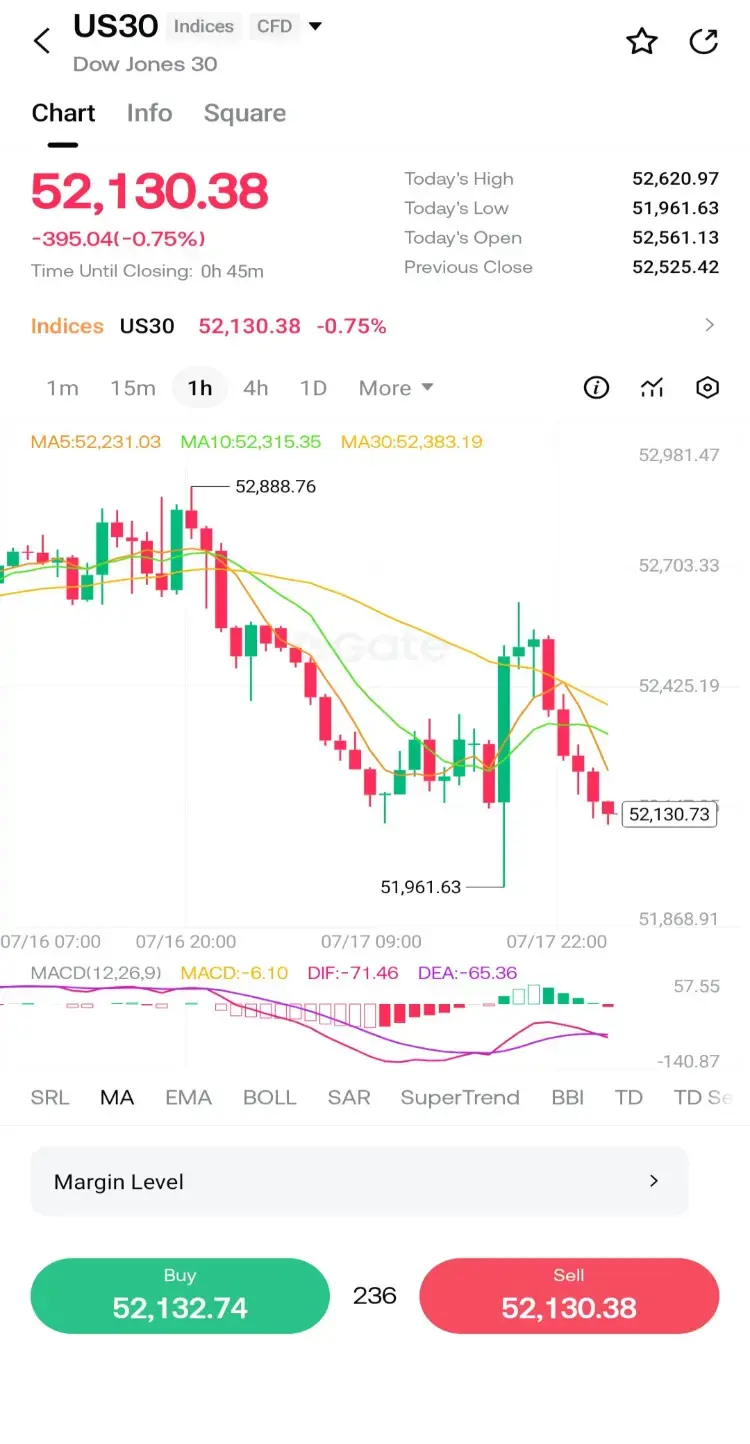Toggle the MA indicator

(x=117, y=1097)
